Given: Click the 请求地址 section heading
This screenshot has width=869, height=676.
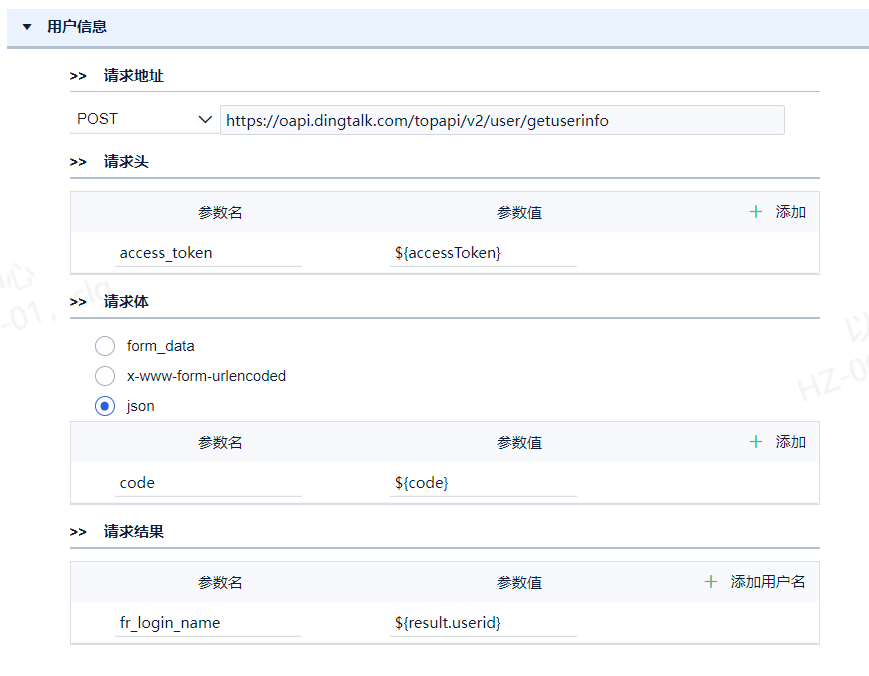Looking at the screenshot, I should [134, 76].
